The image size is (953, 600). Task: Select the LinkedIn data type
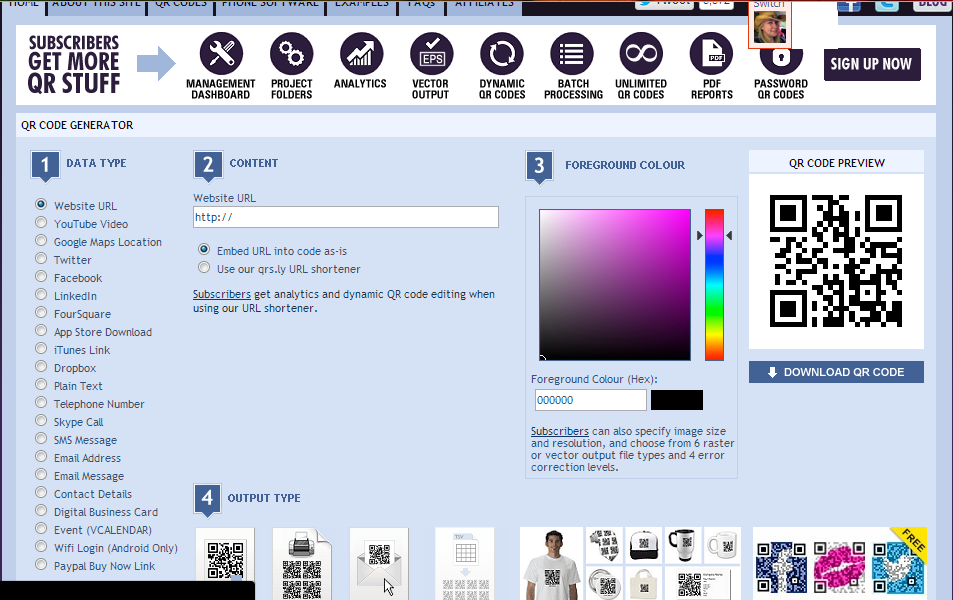(41, 294)
